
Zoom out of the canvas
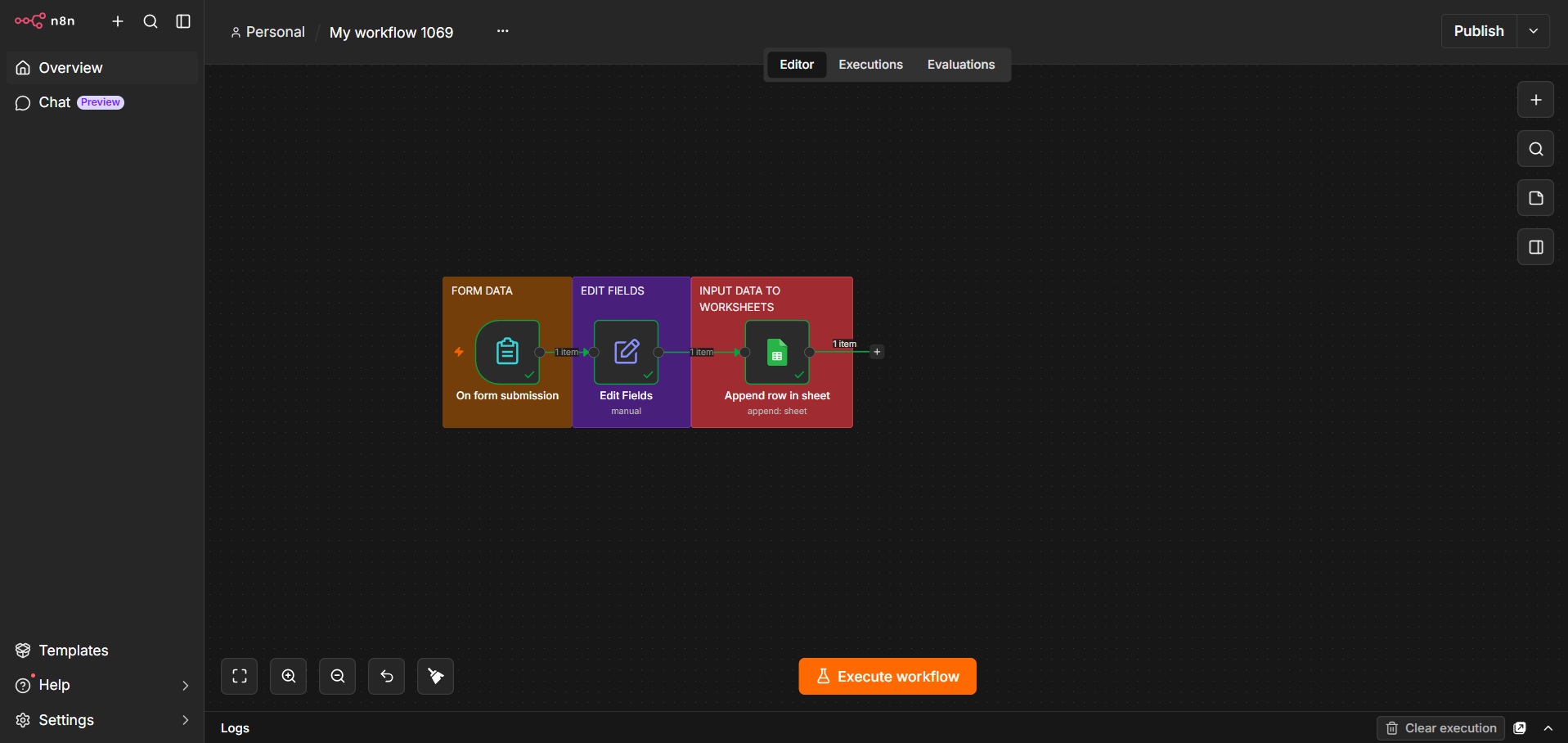(338, 677)
